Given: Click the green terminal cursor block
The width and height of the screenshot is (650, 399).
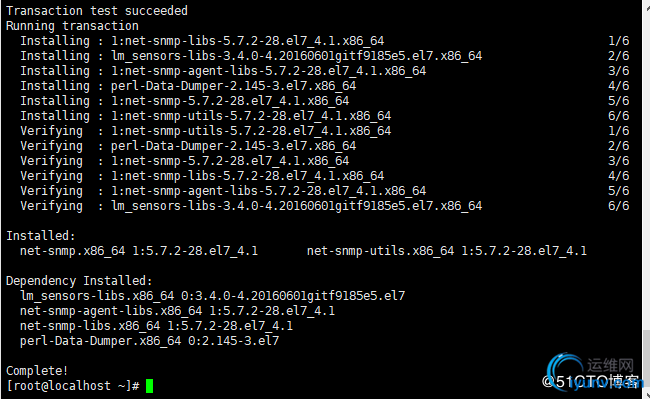Looking at the screenshot, I should (149, 386).
